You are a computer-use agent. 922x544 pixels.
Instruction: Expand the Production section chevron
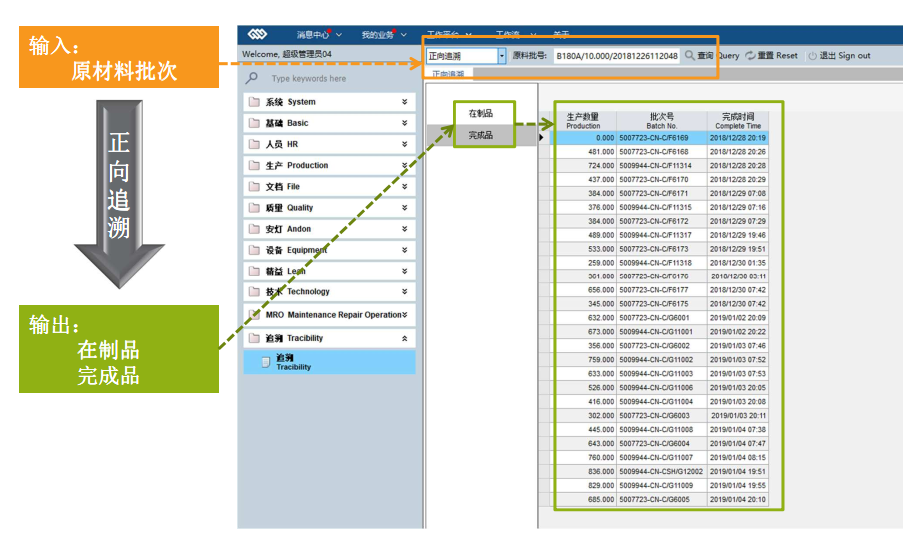coord(404,165)
